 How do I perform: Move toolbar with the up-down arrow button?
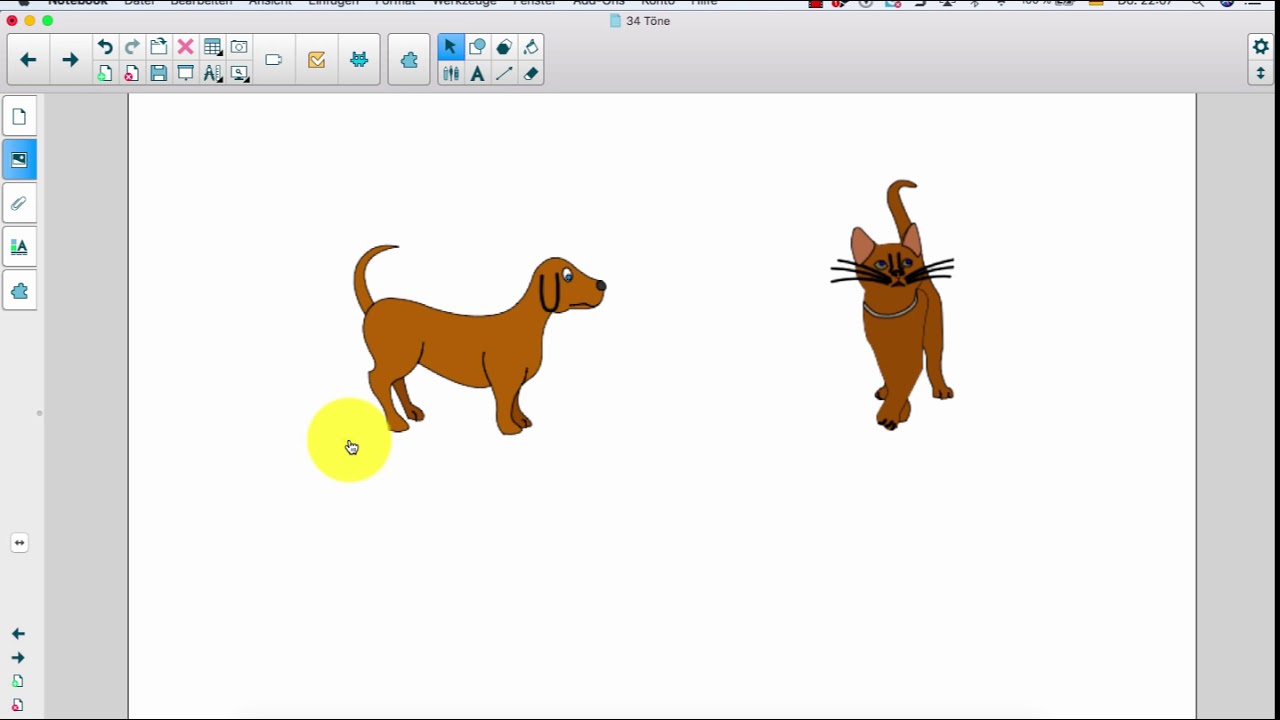1261,73
